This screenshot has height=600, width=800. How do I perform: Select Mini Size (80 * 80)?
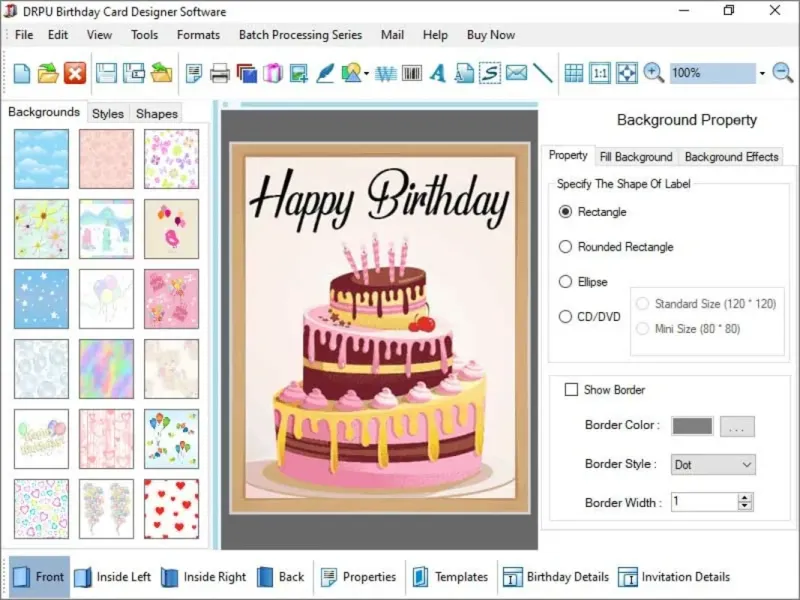click(x=689, y=329)
